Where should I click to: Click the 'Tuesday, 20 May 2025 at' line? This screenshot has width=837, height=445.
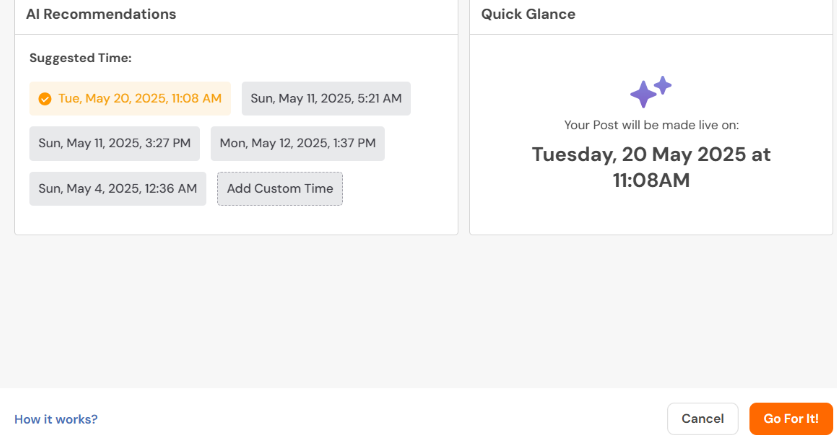651,155
